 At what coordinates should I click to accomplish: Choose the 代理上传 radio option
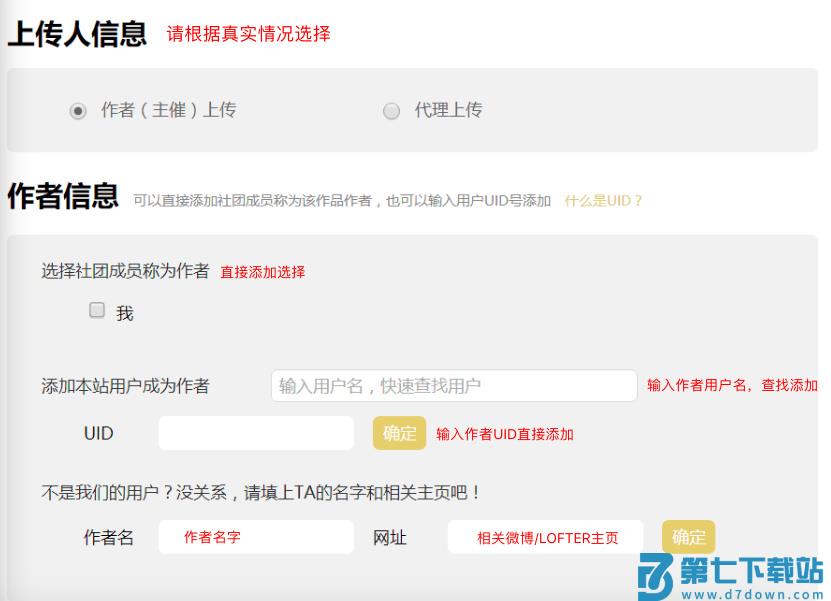click(392, 111)
